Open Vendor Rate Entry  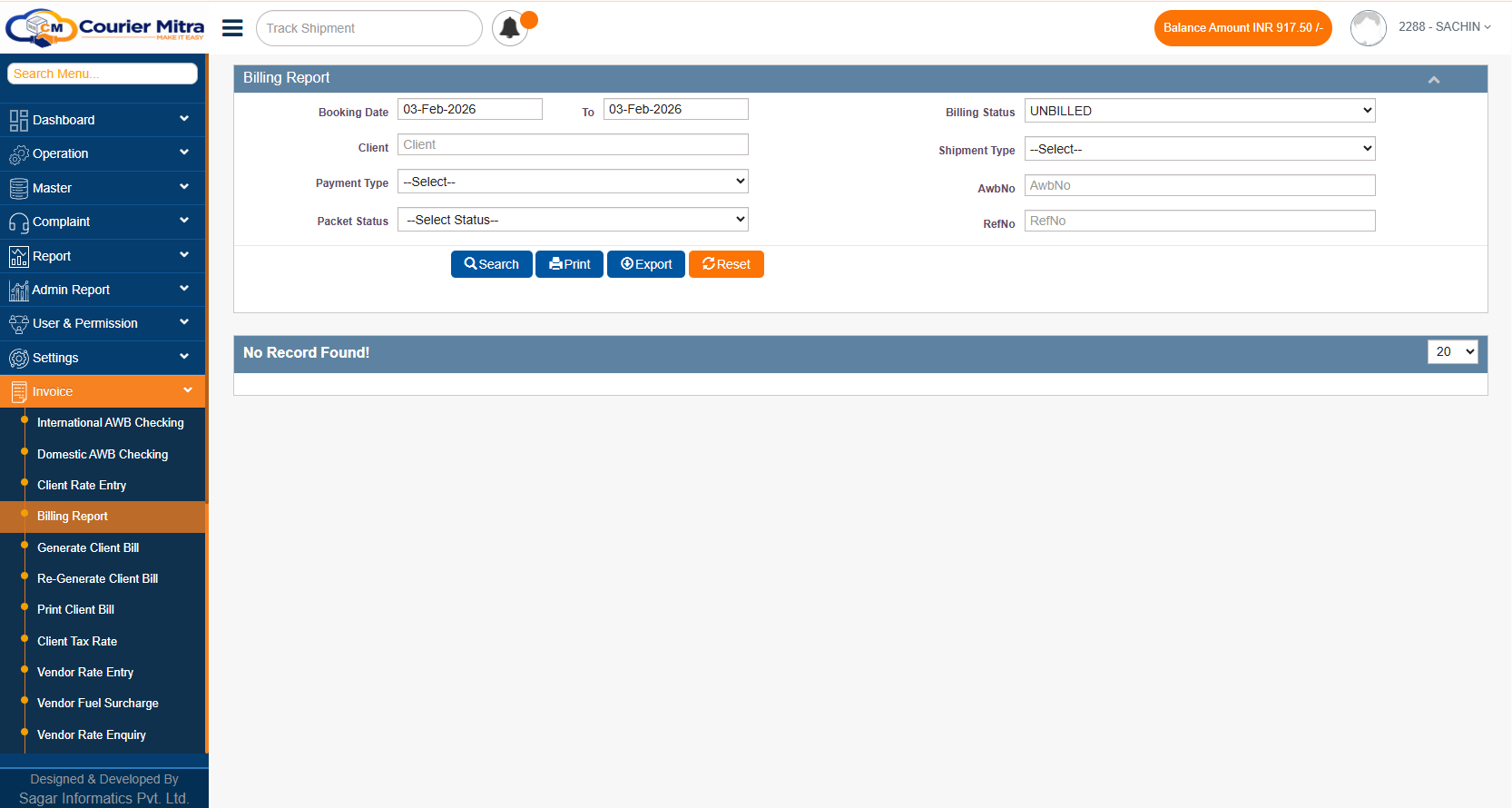85,673
